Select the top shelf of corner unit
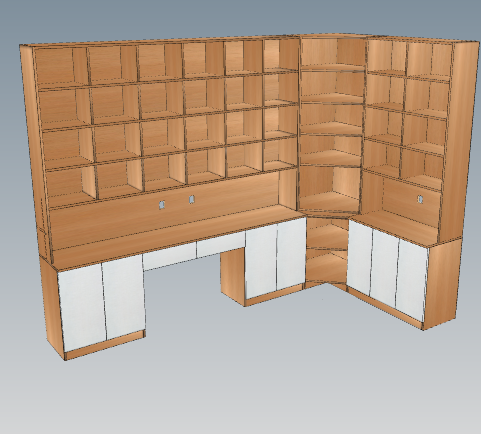Screen dimensions: 481x434 point(333,68)
